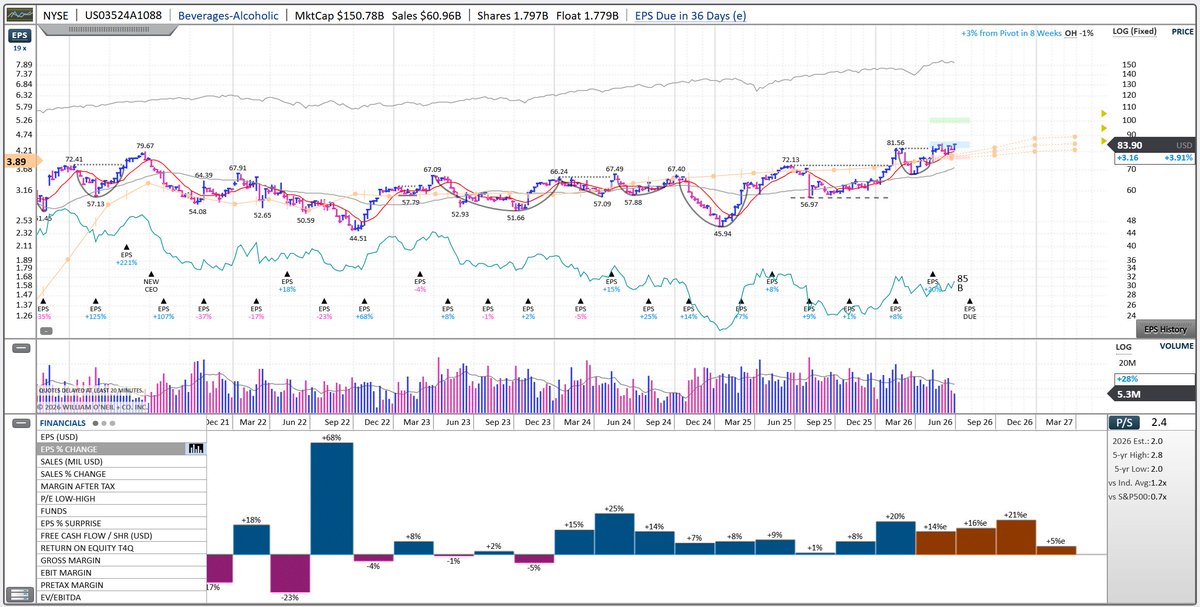Click the EPS -23% marker

(x=324, y=309)
